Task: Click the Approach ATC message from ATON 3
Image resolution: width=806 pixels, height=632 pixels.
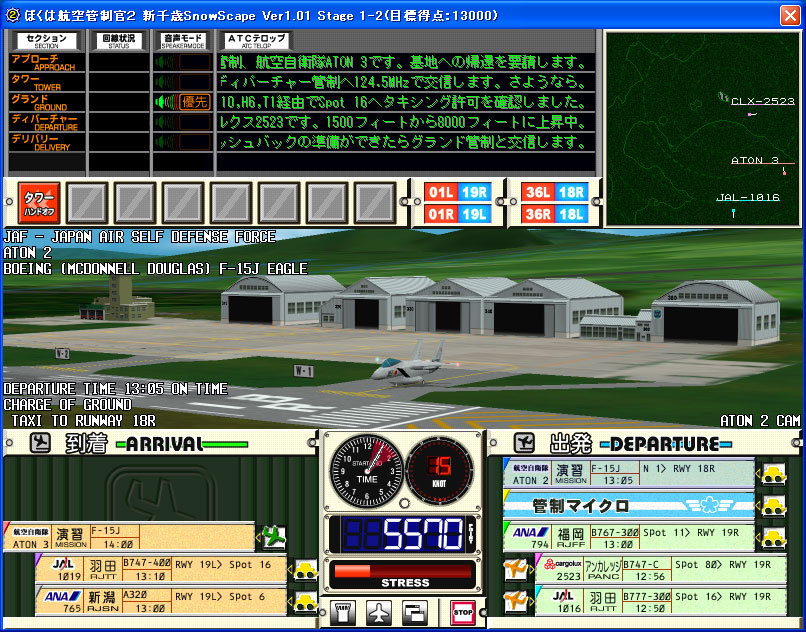Action: coord(405,62)
